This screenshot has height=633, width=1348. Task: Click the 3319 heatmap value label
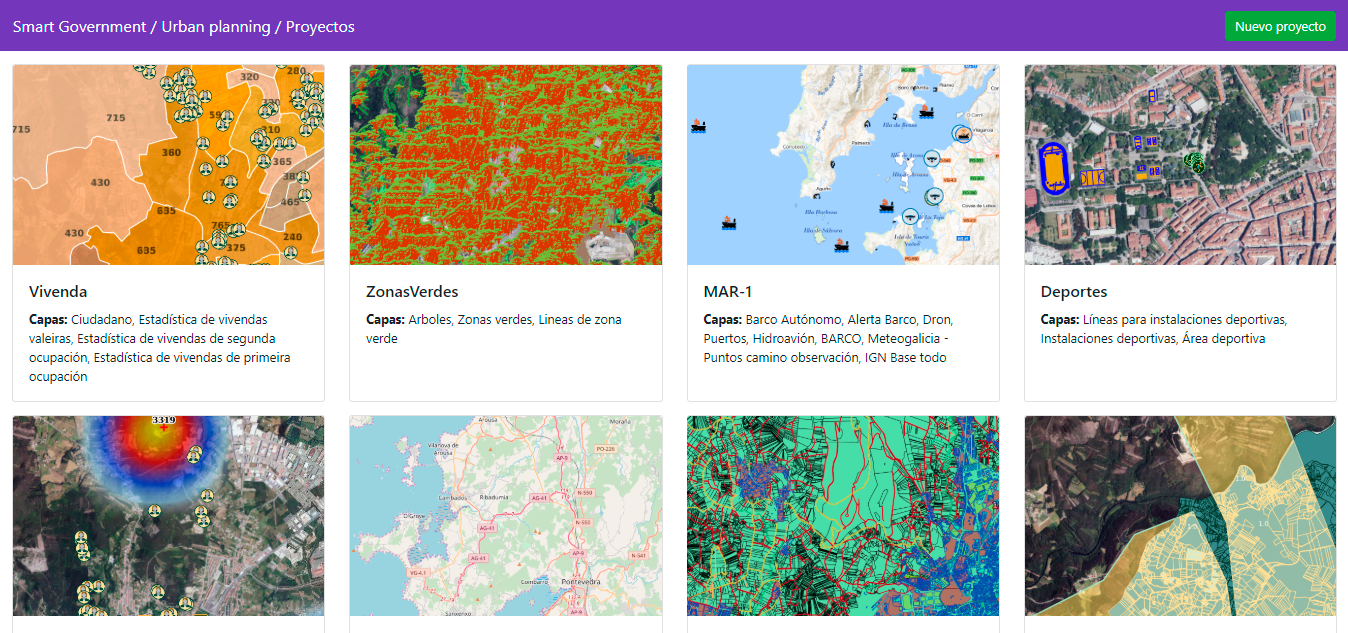click(163, 420)
